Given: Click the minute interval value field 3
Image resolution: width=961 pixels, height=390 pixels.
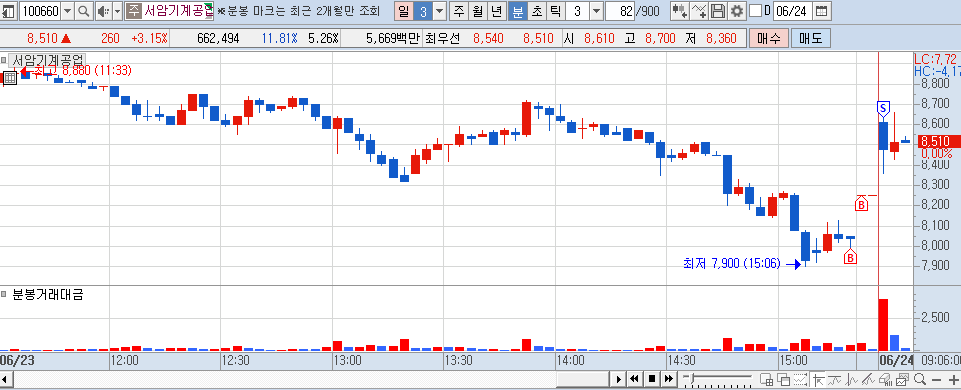Looking at the screenshot, I should point(577,11).
